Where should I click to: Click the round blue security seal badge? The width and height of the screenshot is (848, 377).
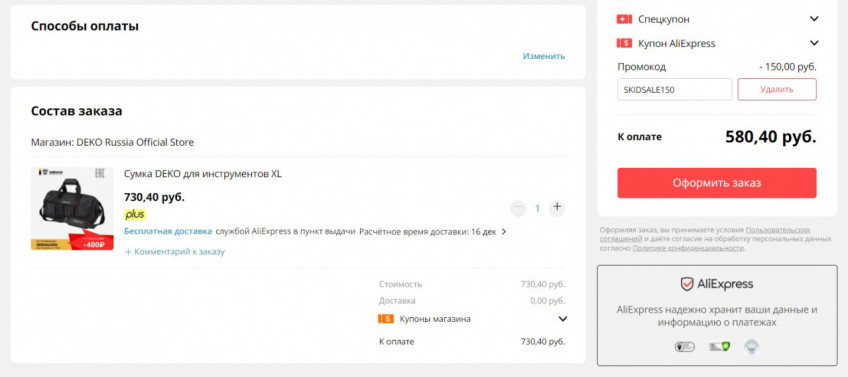751,346
